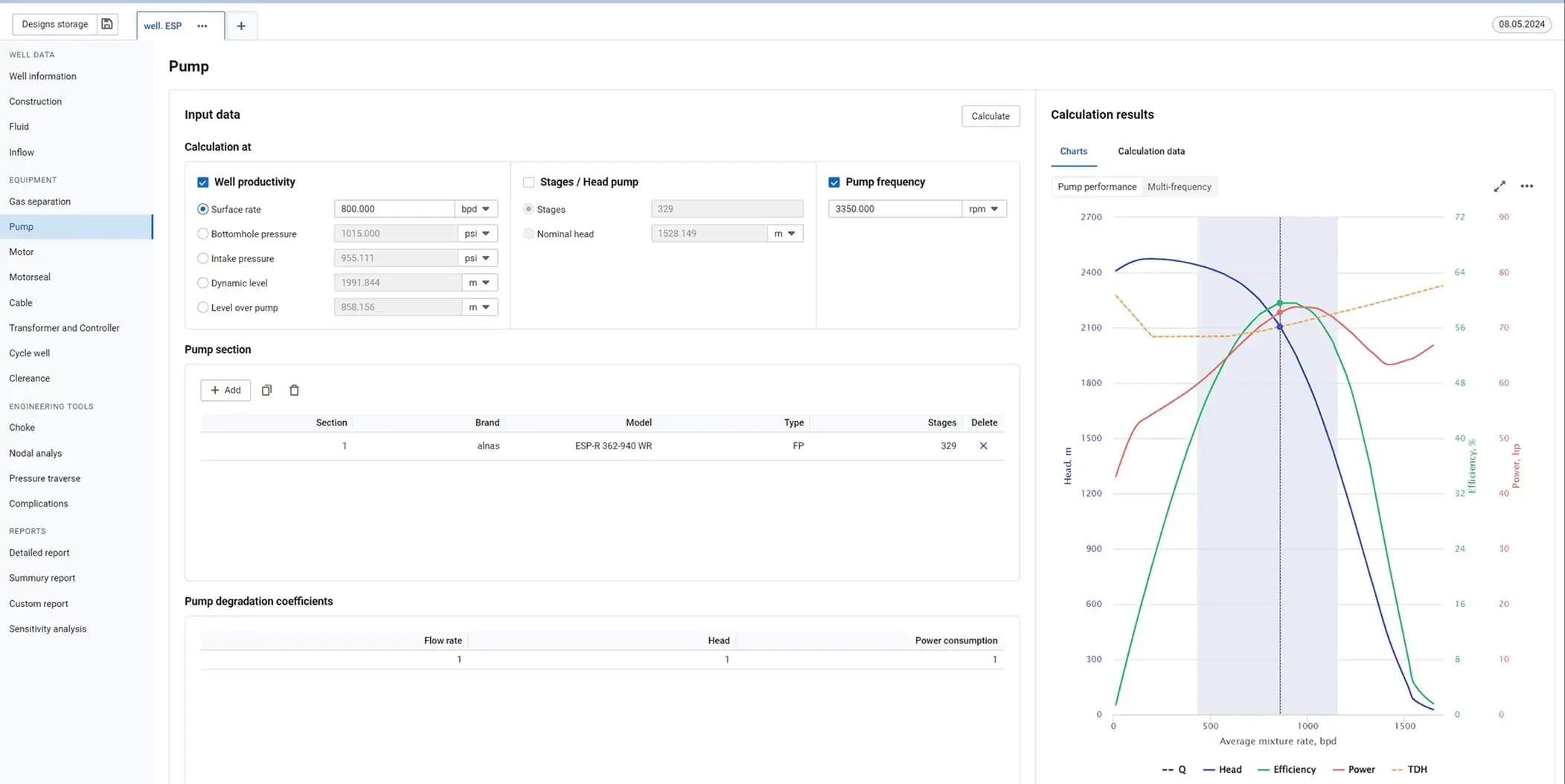Open the Nominal head unit dropdown
The height and width of the screenshot is (784, 1565).
[785, 234]
